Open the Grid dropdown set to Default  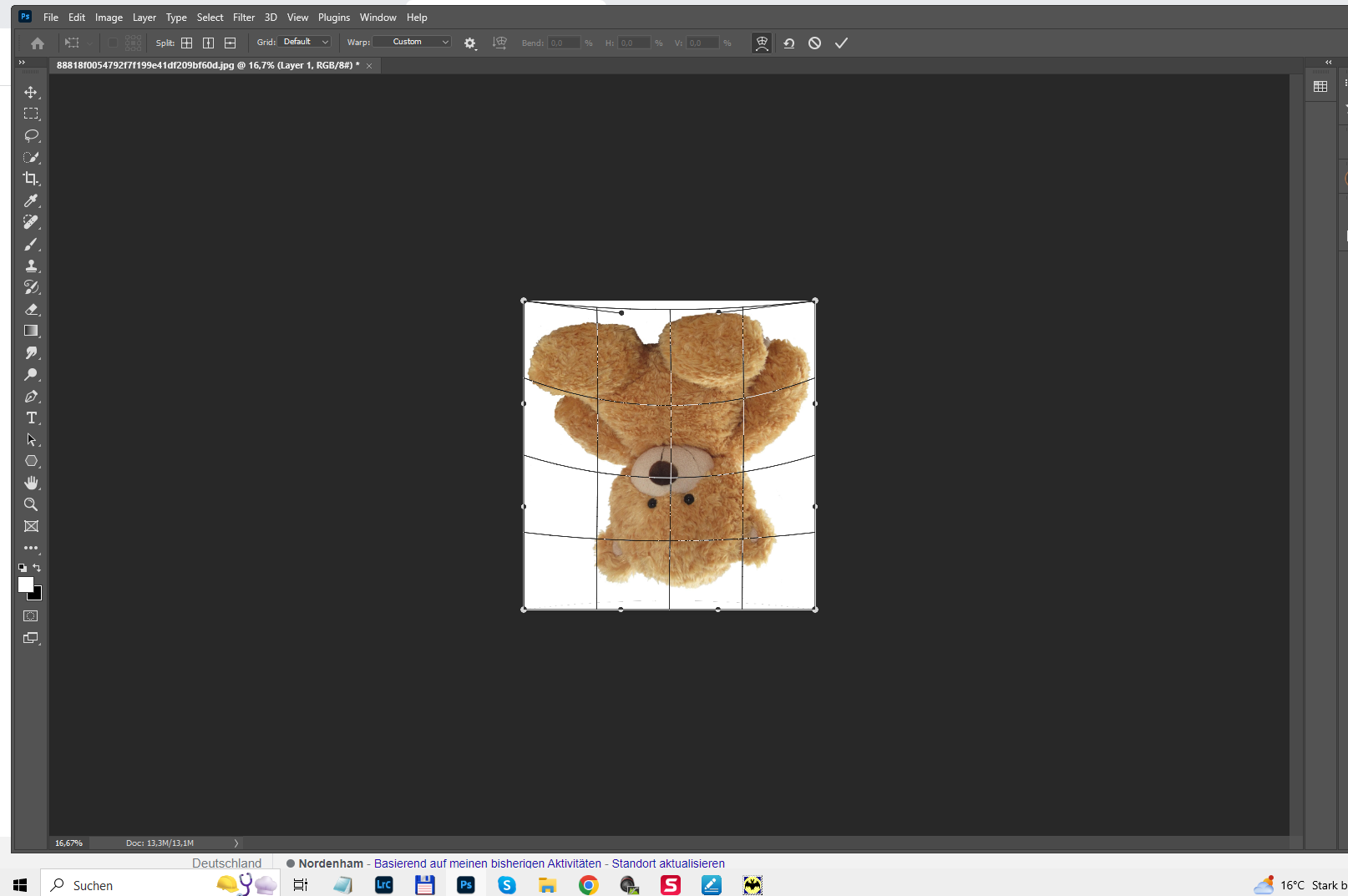point(306,42)
